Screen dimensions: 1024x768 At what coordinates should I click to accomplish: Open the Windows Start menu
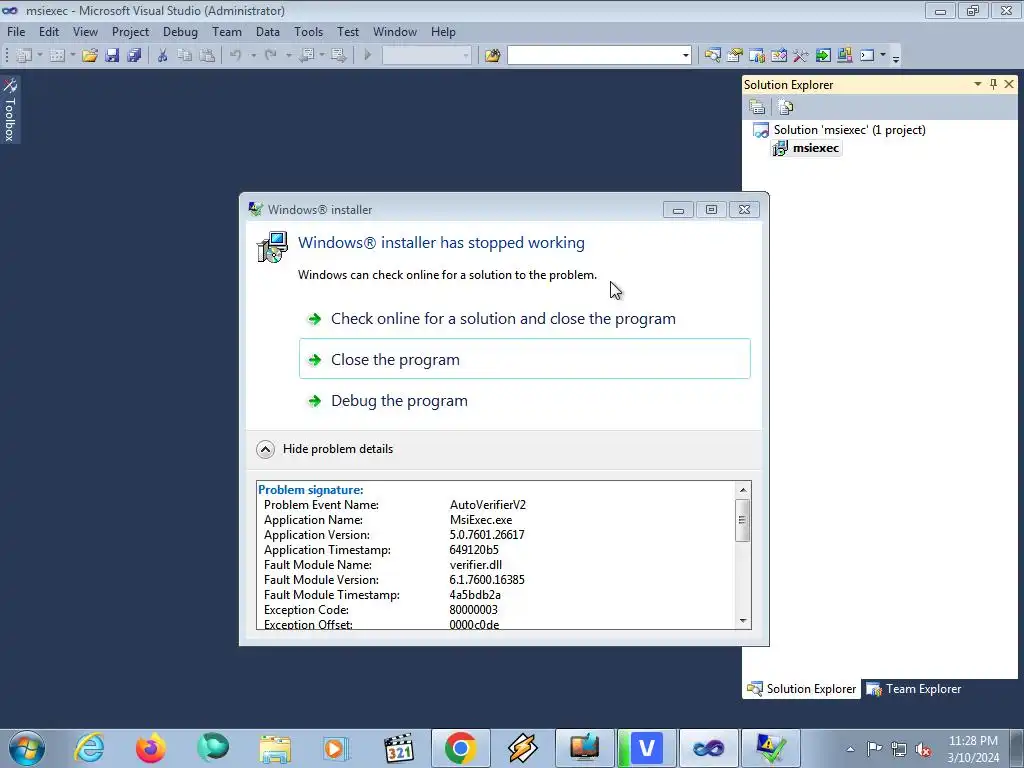pos(27,748)
